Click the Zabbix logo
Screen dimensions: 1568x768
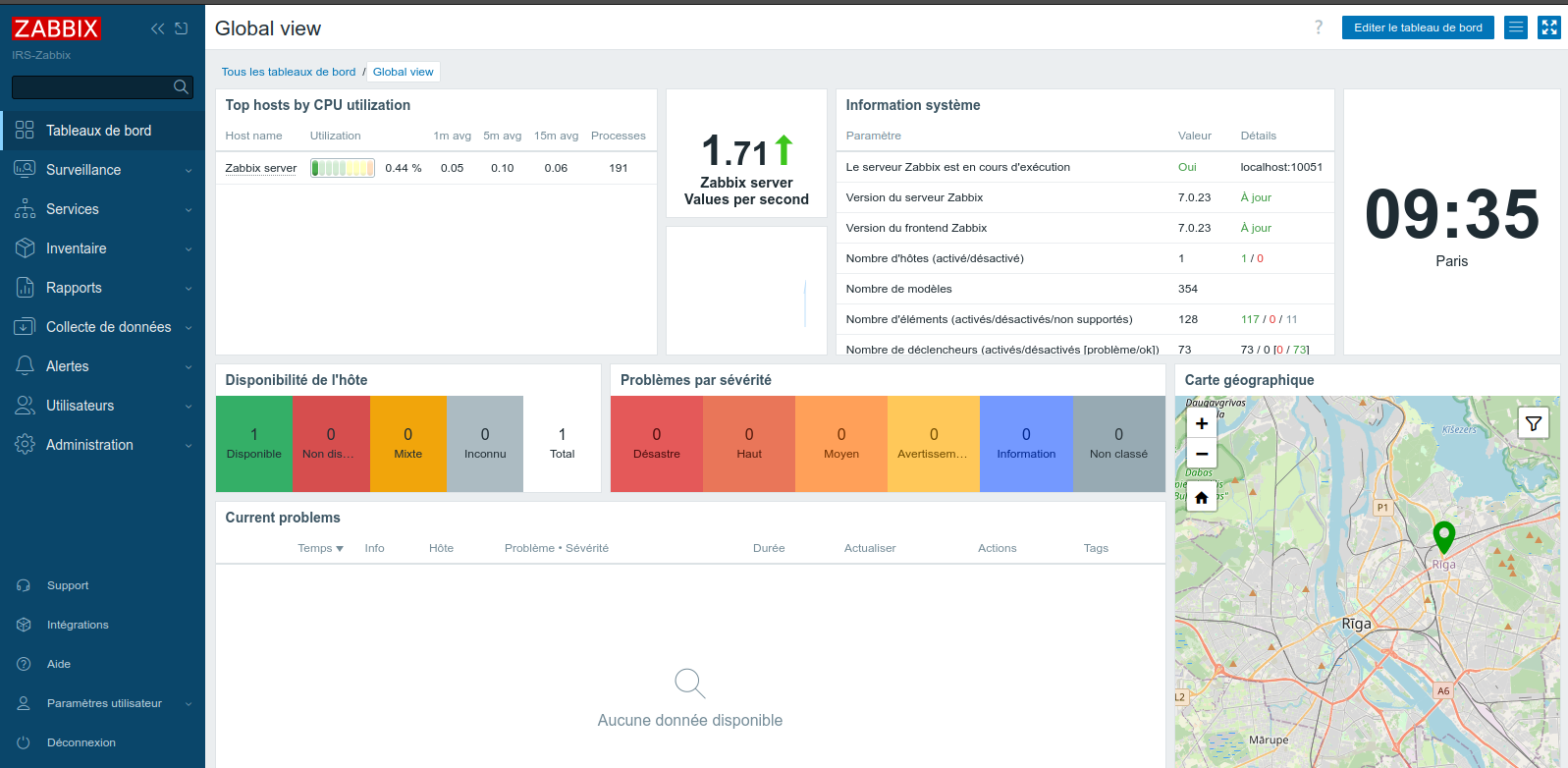pyautogui.click(x=56, y=28)
